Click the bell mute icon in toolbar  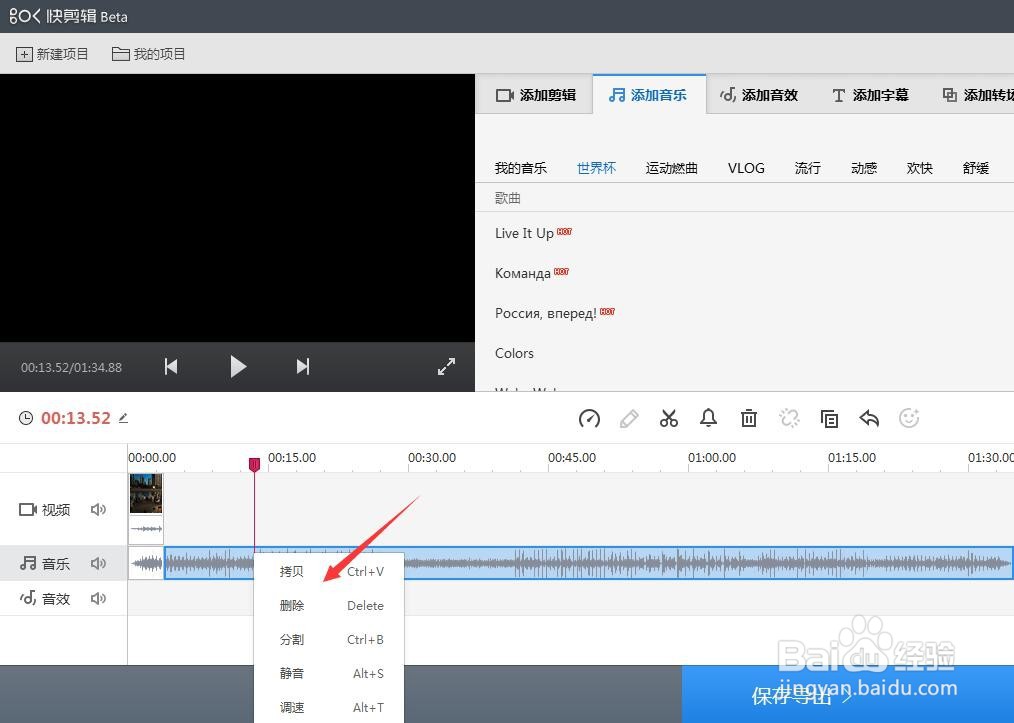coord(709,418)
